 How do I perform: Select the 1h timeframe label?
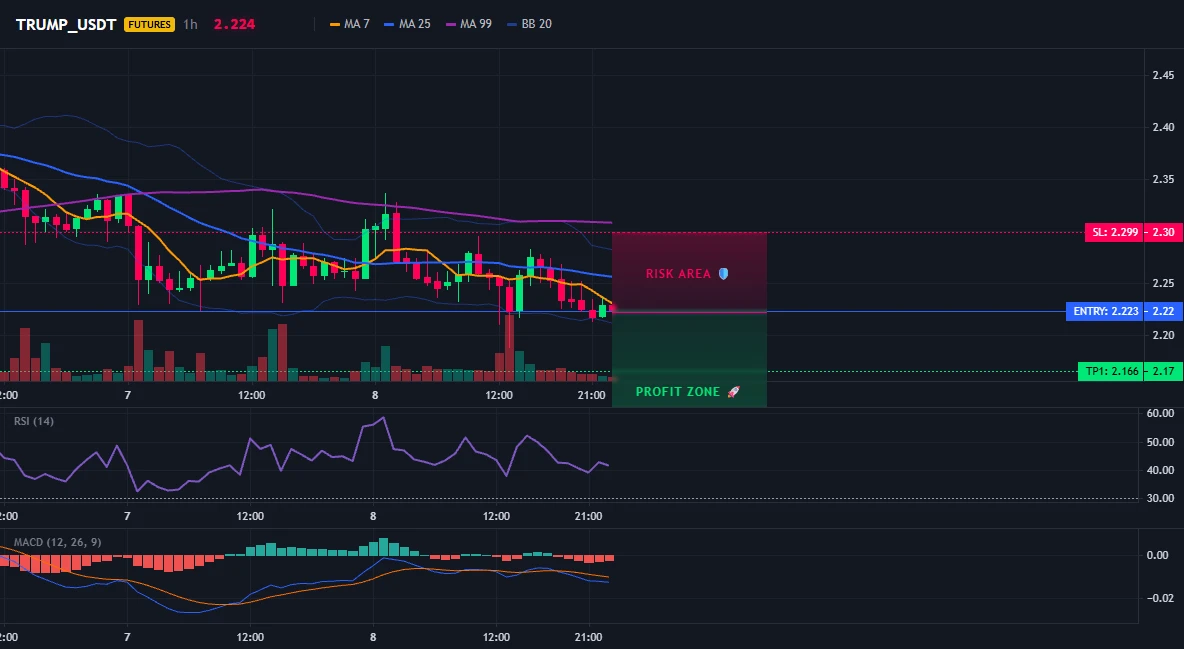[190, 24]
